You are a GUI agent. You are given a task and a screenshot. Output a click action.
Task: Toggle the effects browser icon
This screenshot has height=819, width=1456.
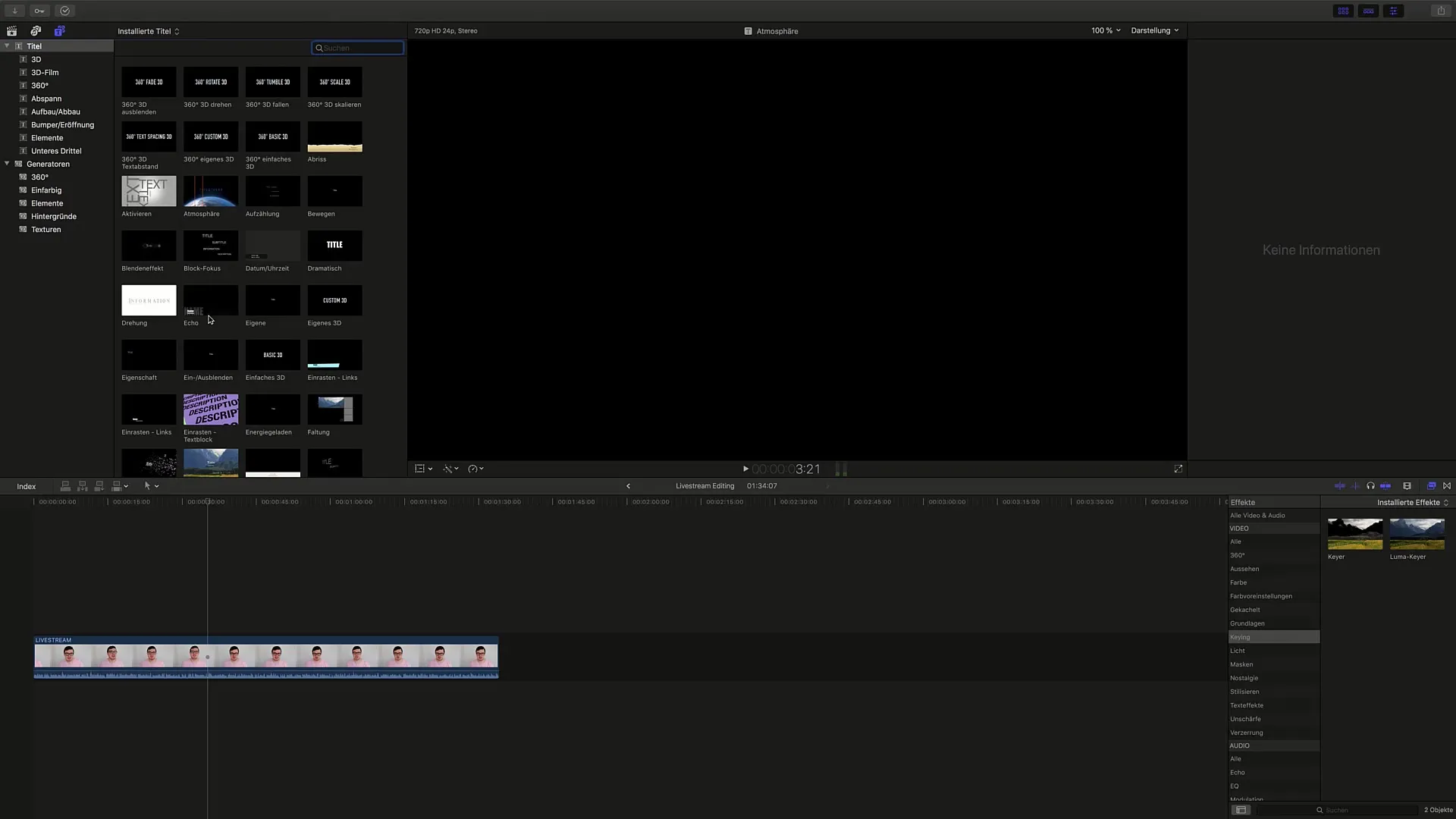[x=1431, y=486]
